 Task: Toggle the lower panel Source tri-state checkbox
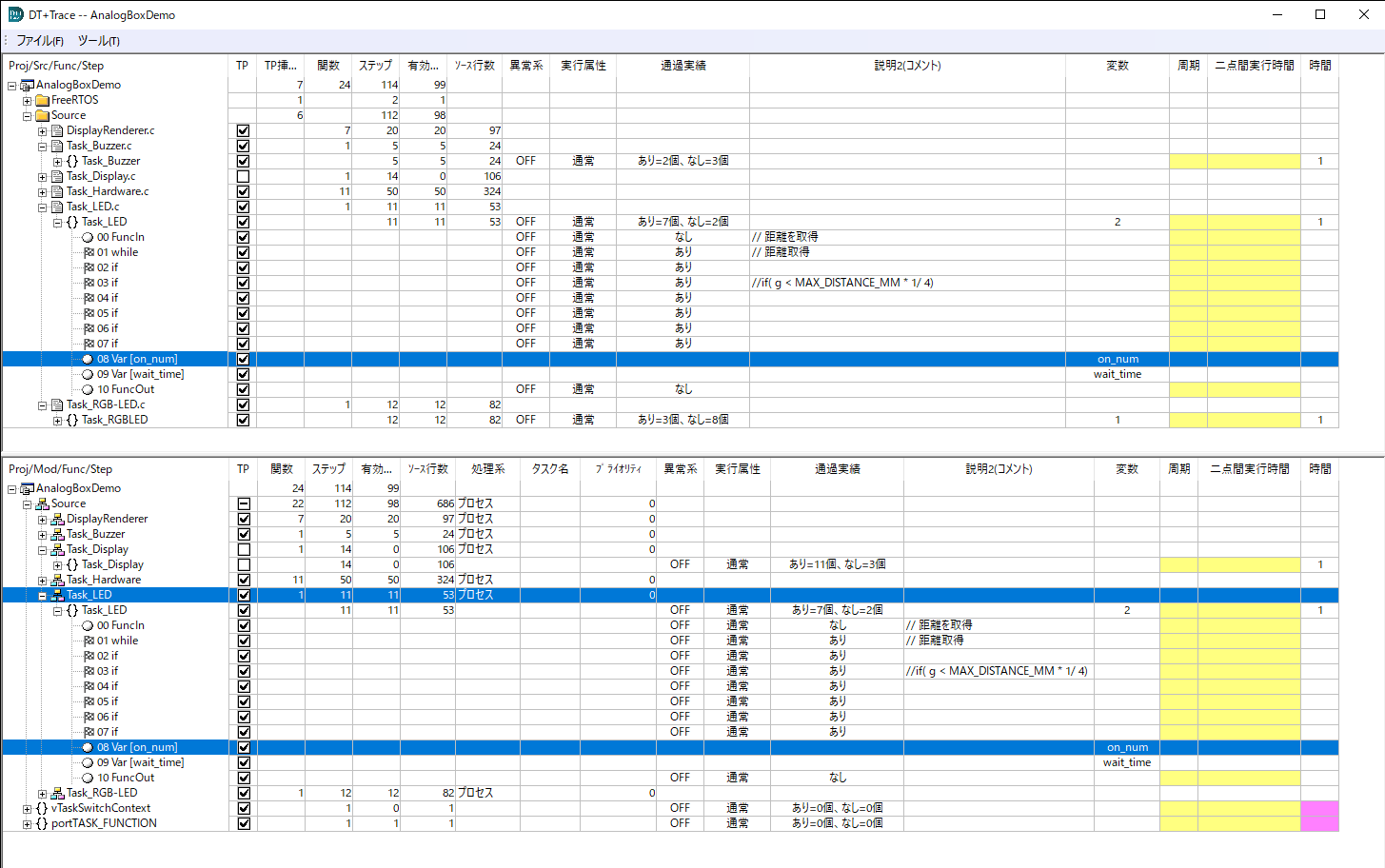coord(244,503)
